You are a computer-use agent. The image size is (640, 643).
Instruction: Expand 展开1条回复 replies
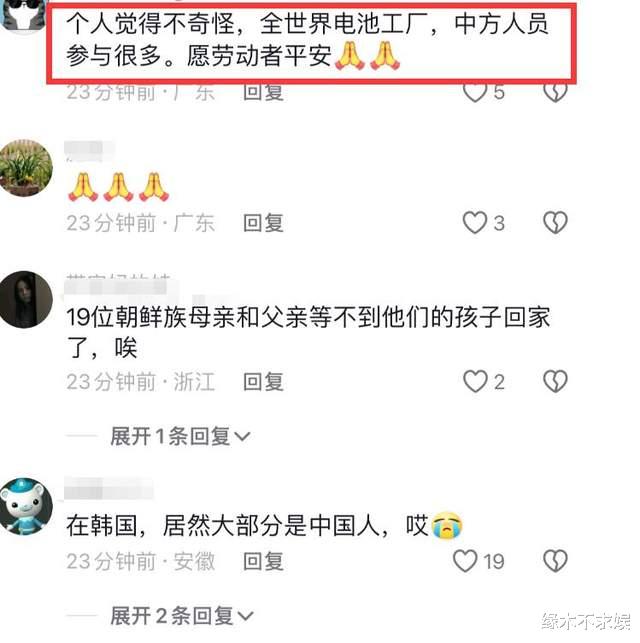pyautogui.click(x=180, y=436)
